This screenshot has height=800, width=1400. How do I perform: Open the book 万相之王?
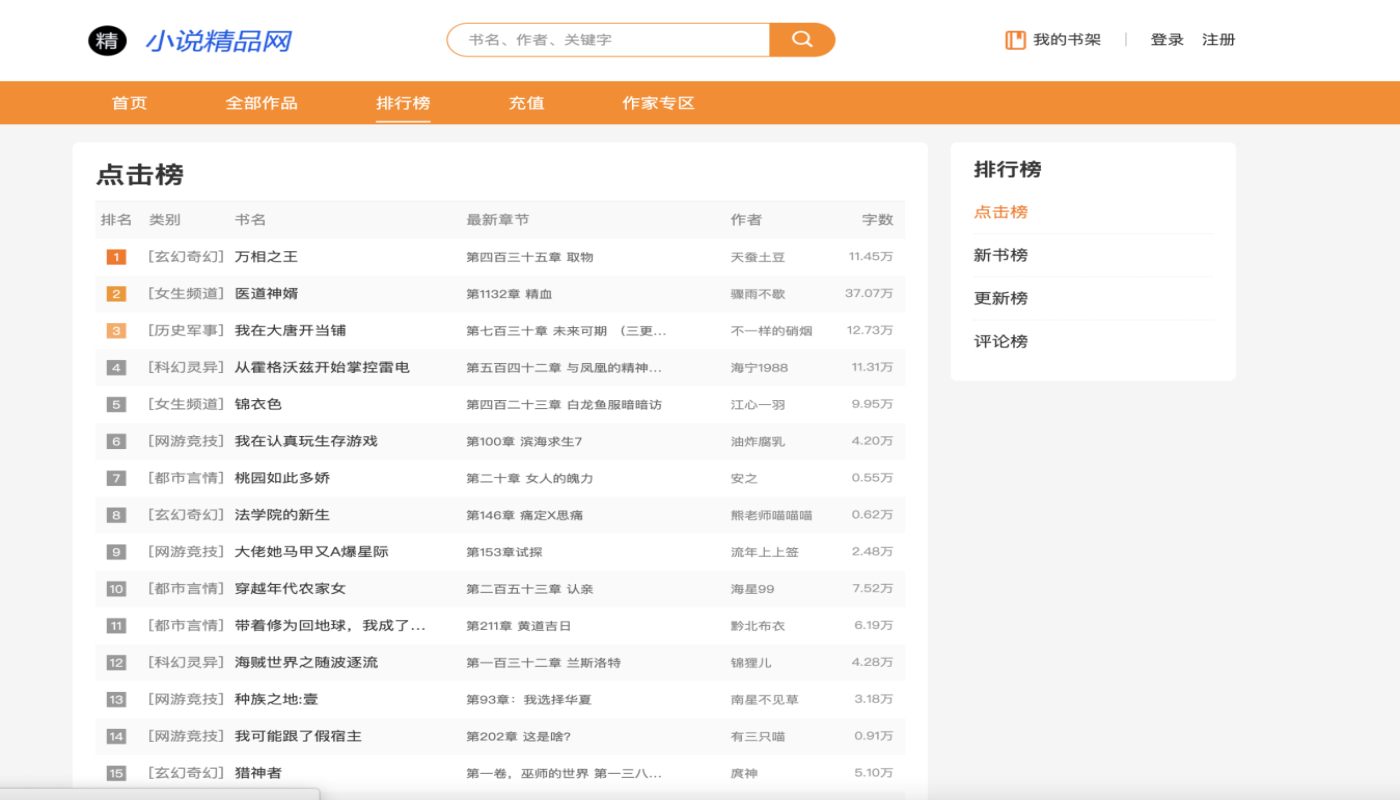[266, 257]
